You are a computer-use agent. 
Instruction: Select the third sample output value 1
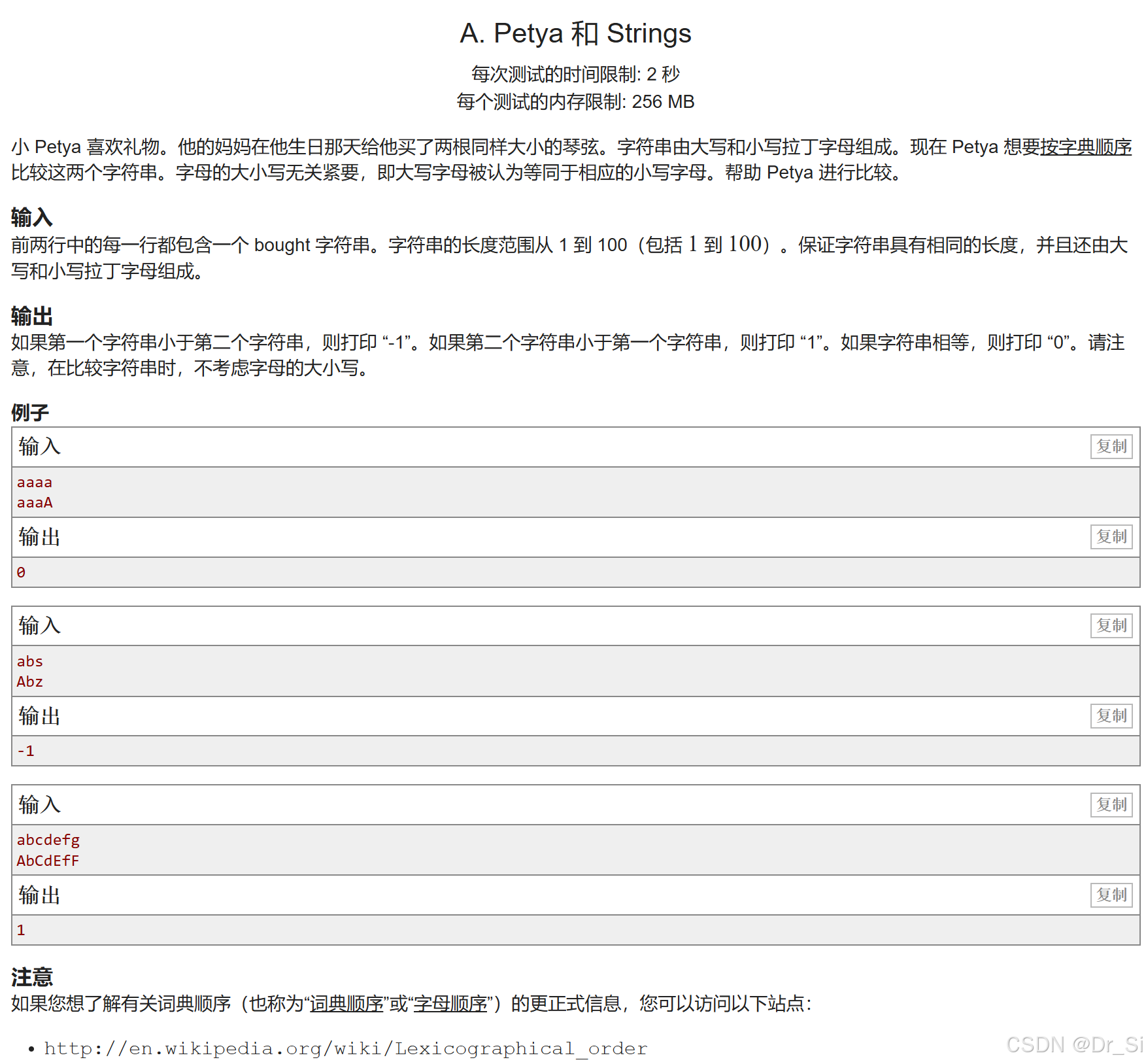[x=21, y=929]
